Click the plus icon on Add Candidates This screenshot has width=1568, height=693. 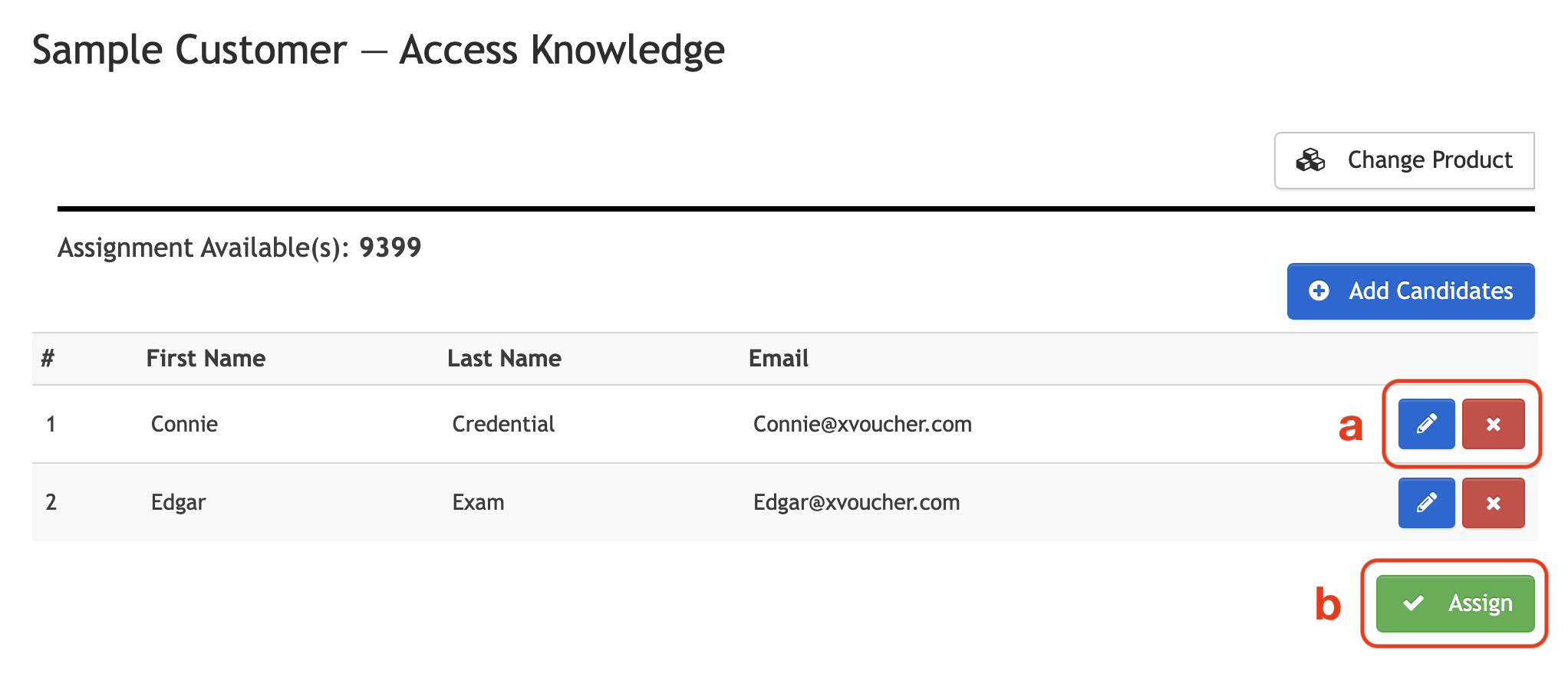(x=1319, y=291)
